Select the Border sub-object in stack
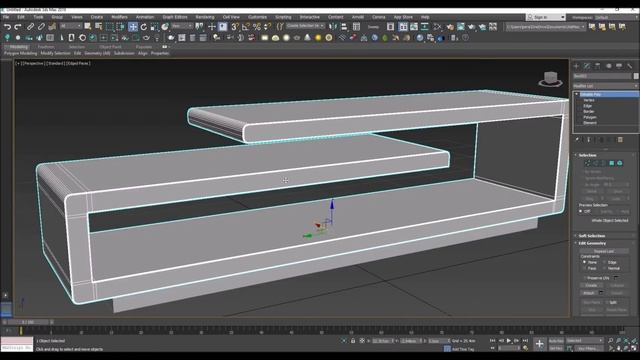This screenshot has height=360, width=640. (589, 111)
